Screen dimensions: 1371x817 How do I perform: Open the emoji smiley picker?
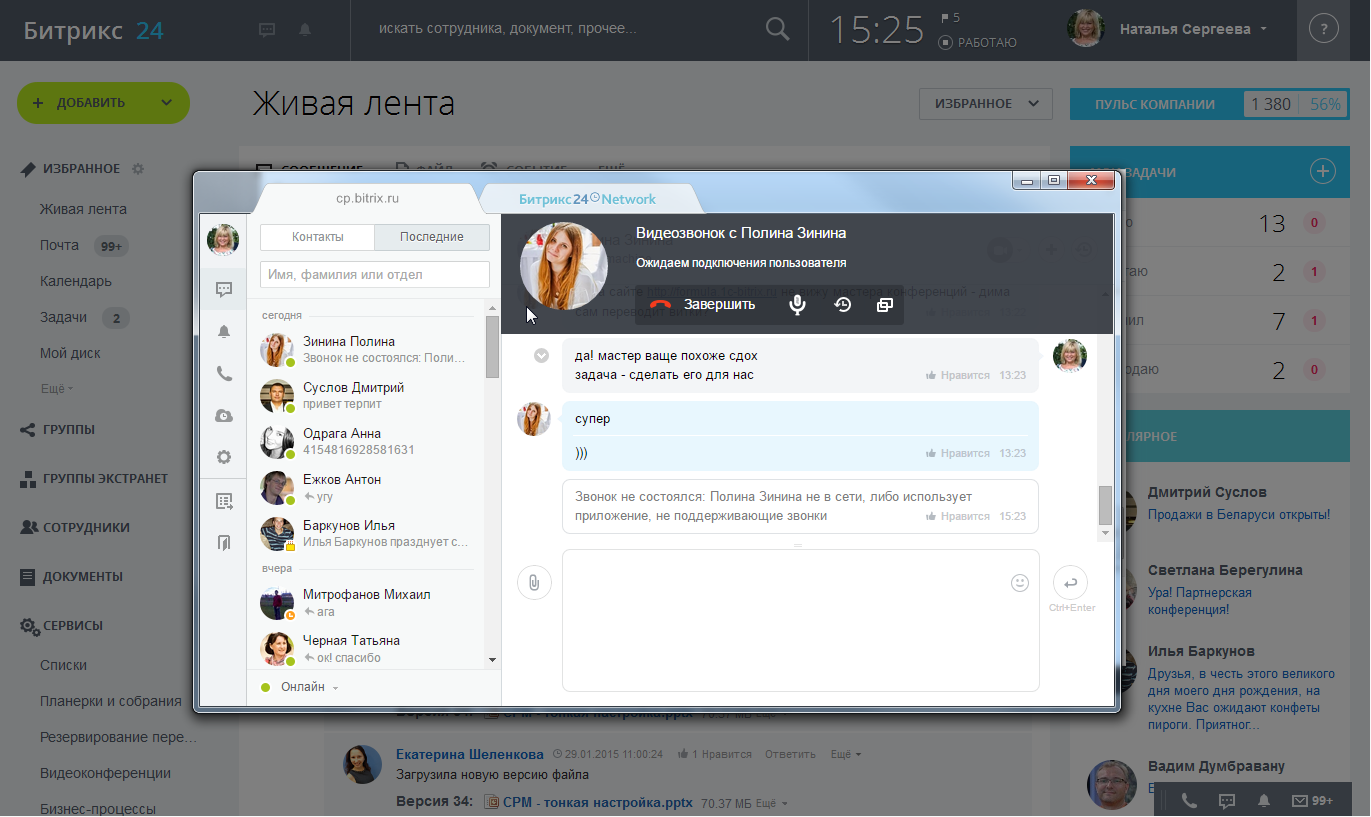(1020, 582)
